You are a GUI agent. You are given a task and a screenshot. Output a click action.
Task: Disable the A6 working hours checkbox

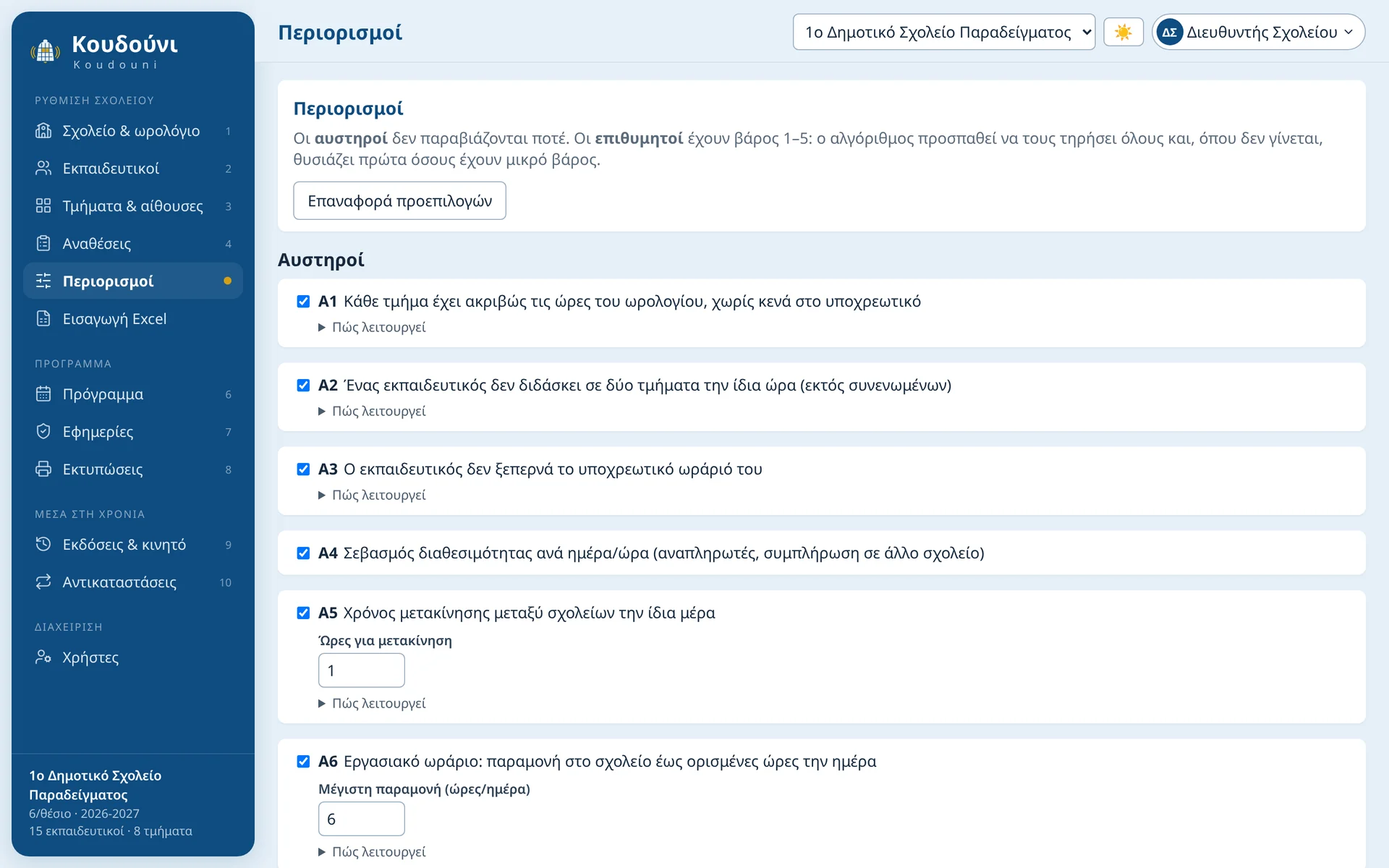tap(303, 762)
